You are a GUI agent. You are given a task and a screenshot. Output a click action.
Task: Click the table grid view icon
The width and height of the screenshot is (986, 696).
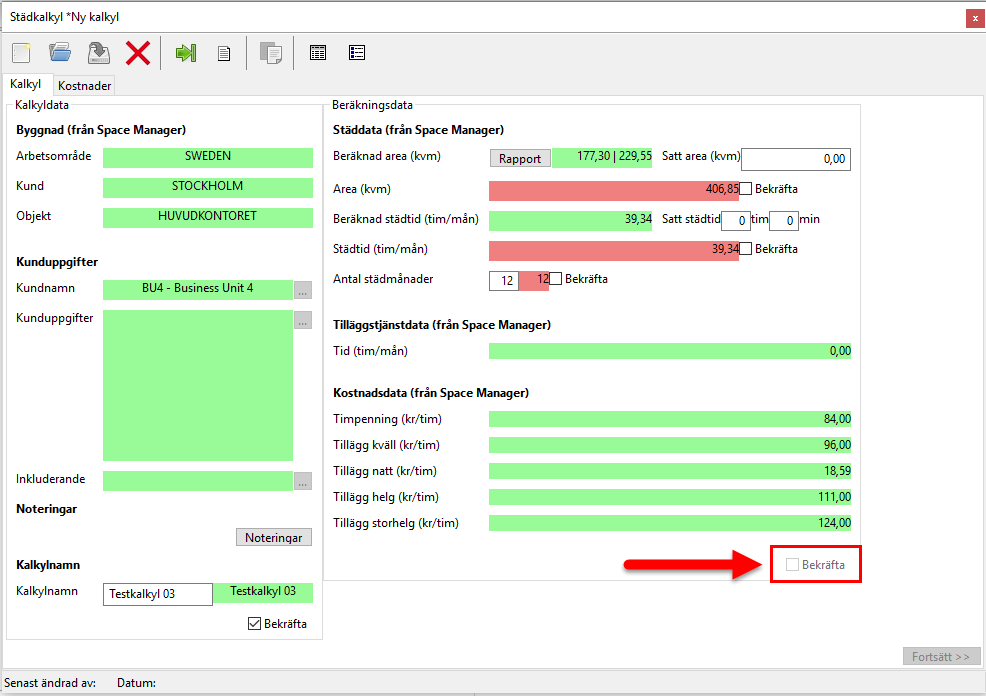click(318, 53)
